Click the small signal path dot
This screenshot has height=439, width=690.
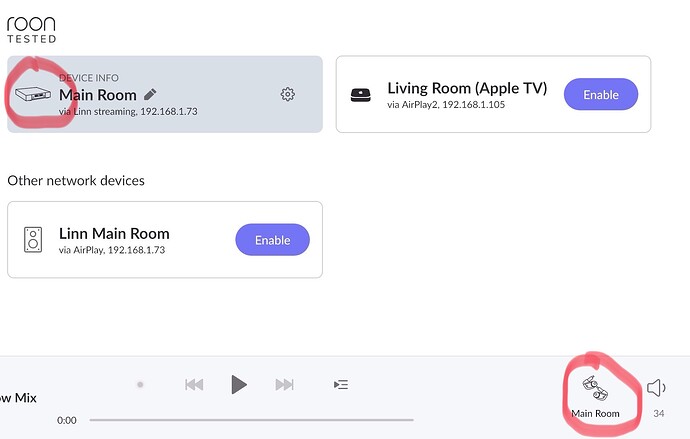[x=140, y=385]
